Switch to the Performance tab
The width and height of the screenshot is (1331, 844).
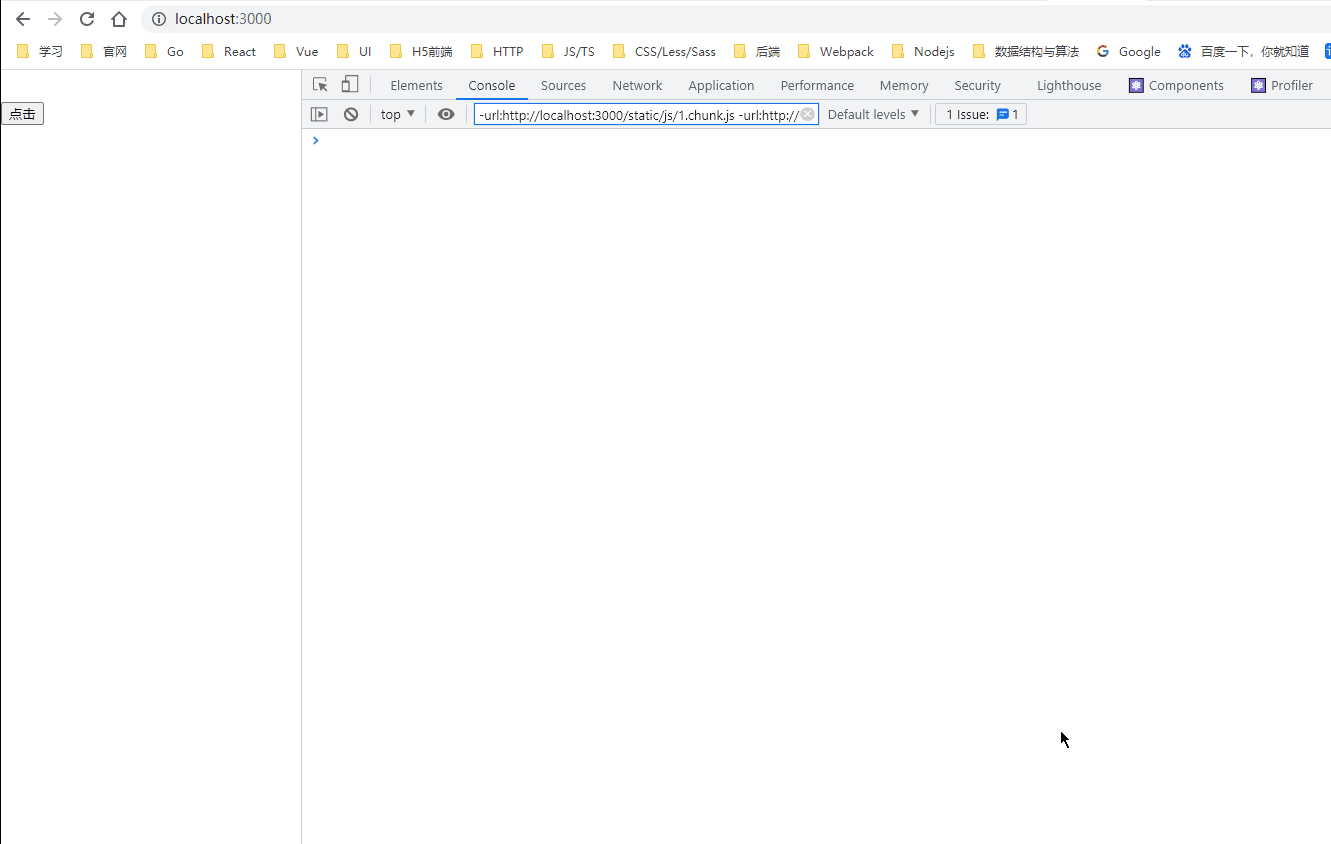pyautogui.click(x=817, y=85)
